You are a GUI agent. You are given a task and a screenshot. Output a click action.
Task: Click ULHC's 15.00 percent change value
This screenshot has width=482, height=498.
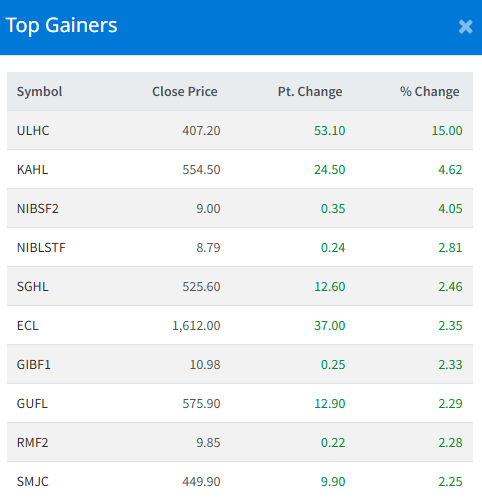click(447, 130)
